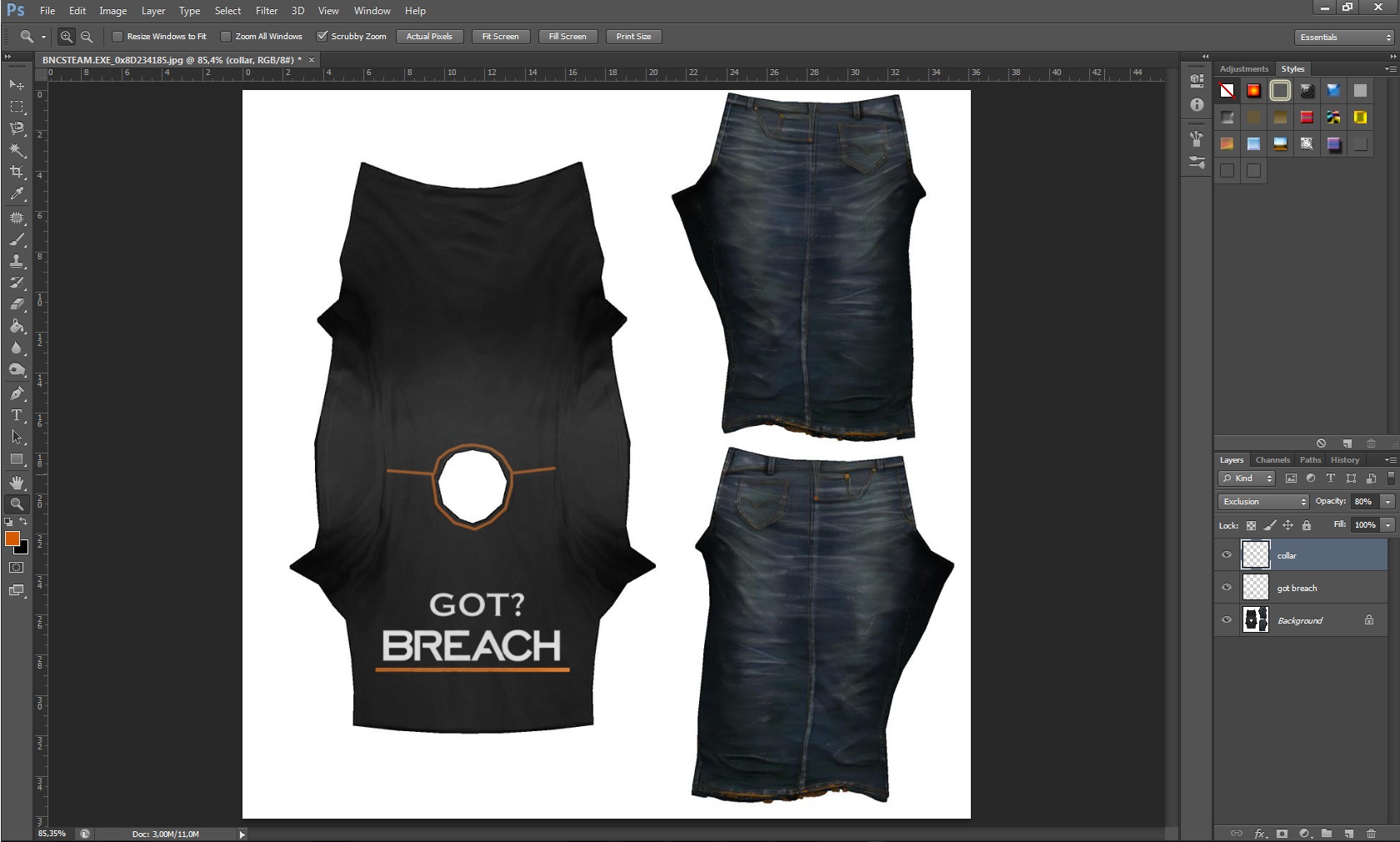Open the Fill slider dropdown arrow
The image size is (1400, 842).
(1387, 525)
